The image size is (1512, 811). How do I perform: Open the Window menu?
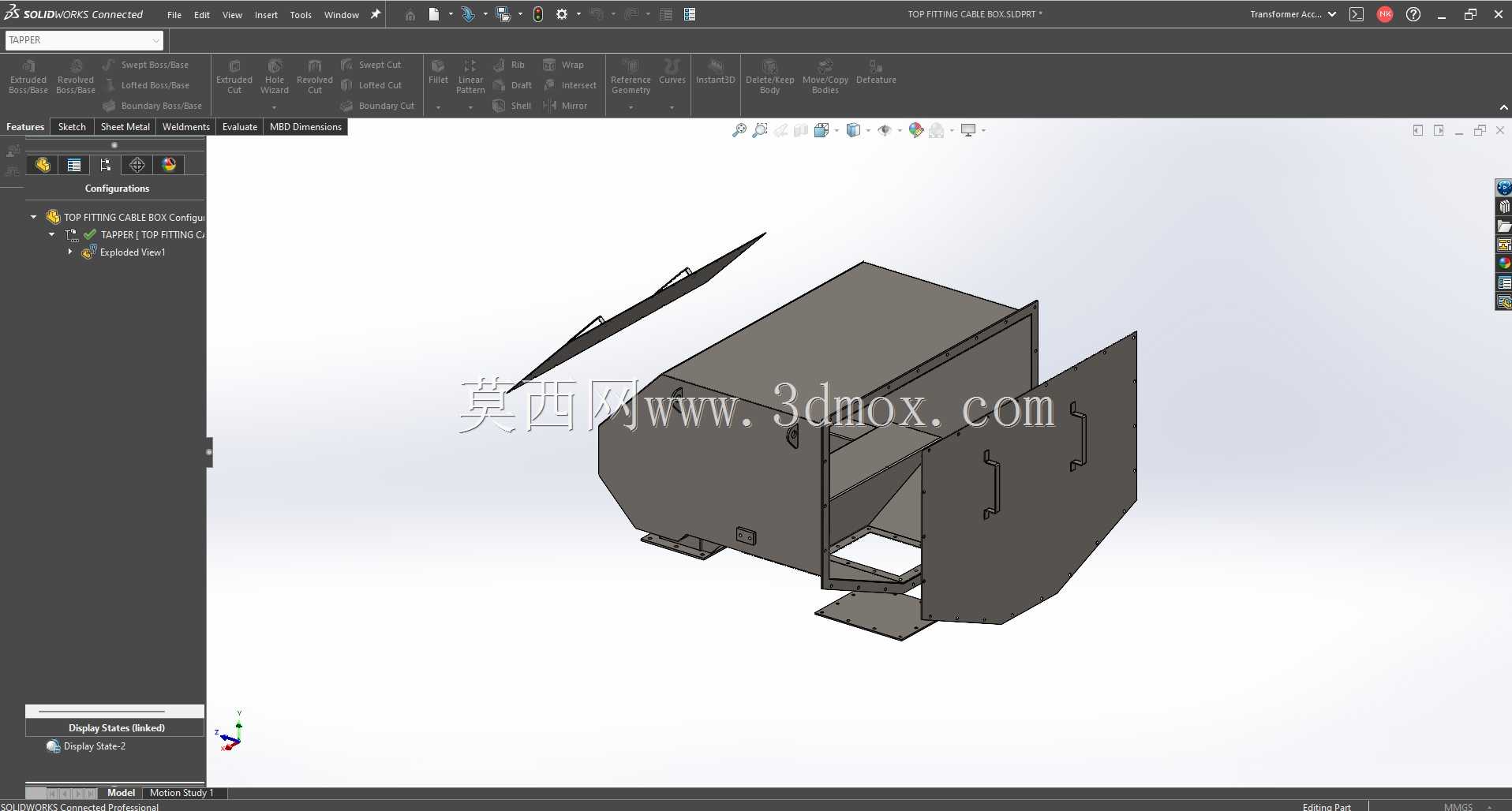click(342, 15)
